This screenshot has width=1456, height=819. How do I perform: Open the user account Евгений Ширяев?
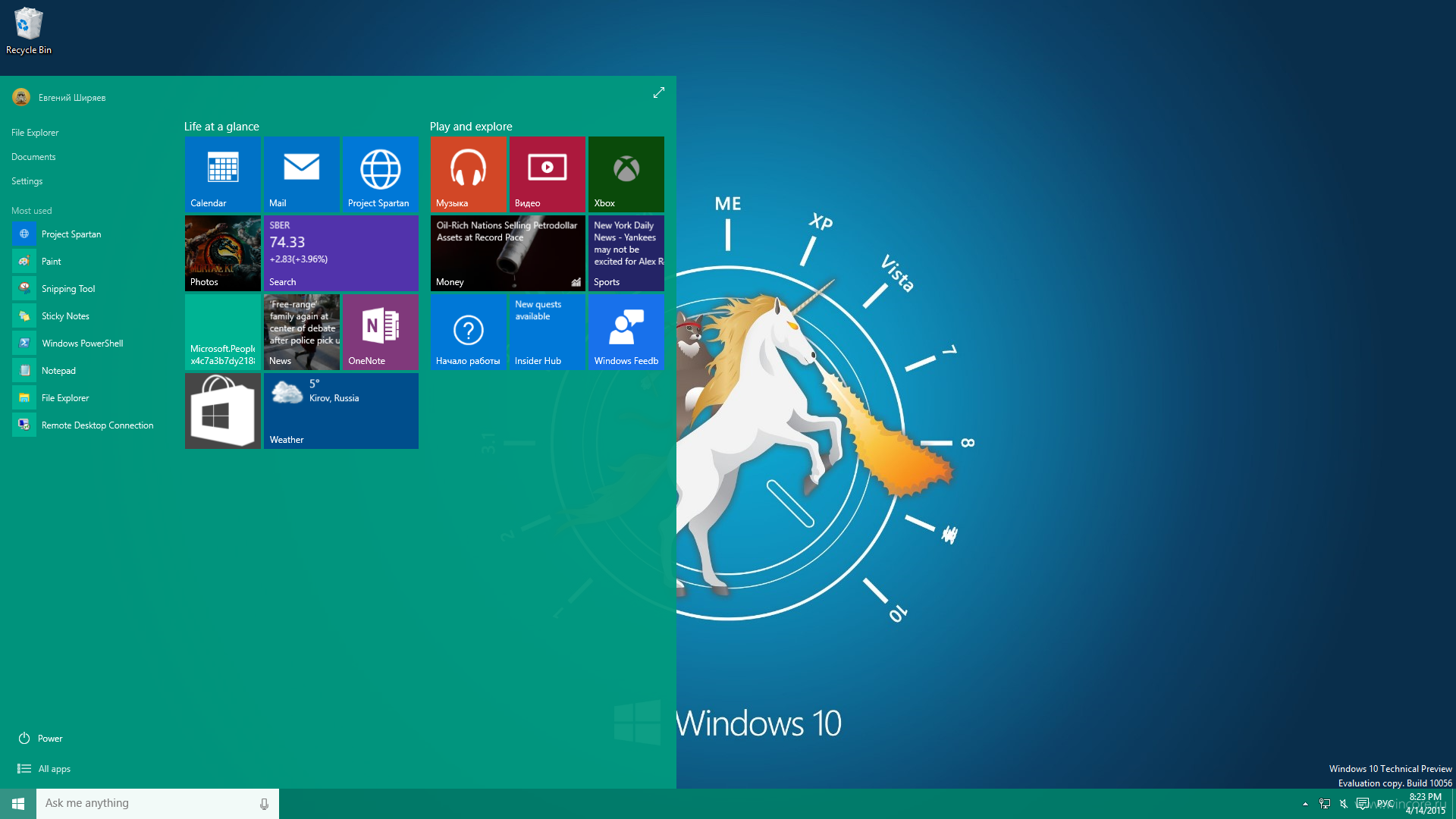(x=59, y=97)
